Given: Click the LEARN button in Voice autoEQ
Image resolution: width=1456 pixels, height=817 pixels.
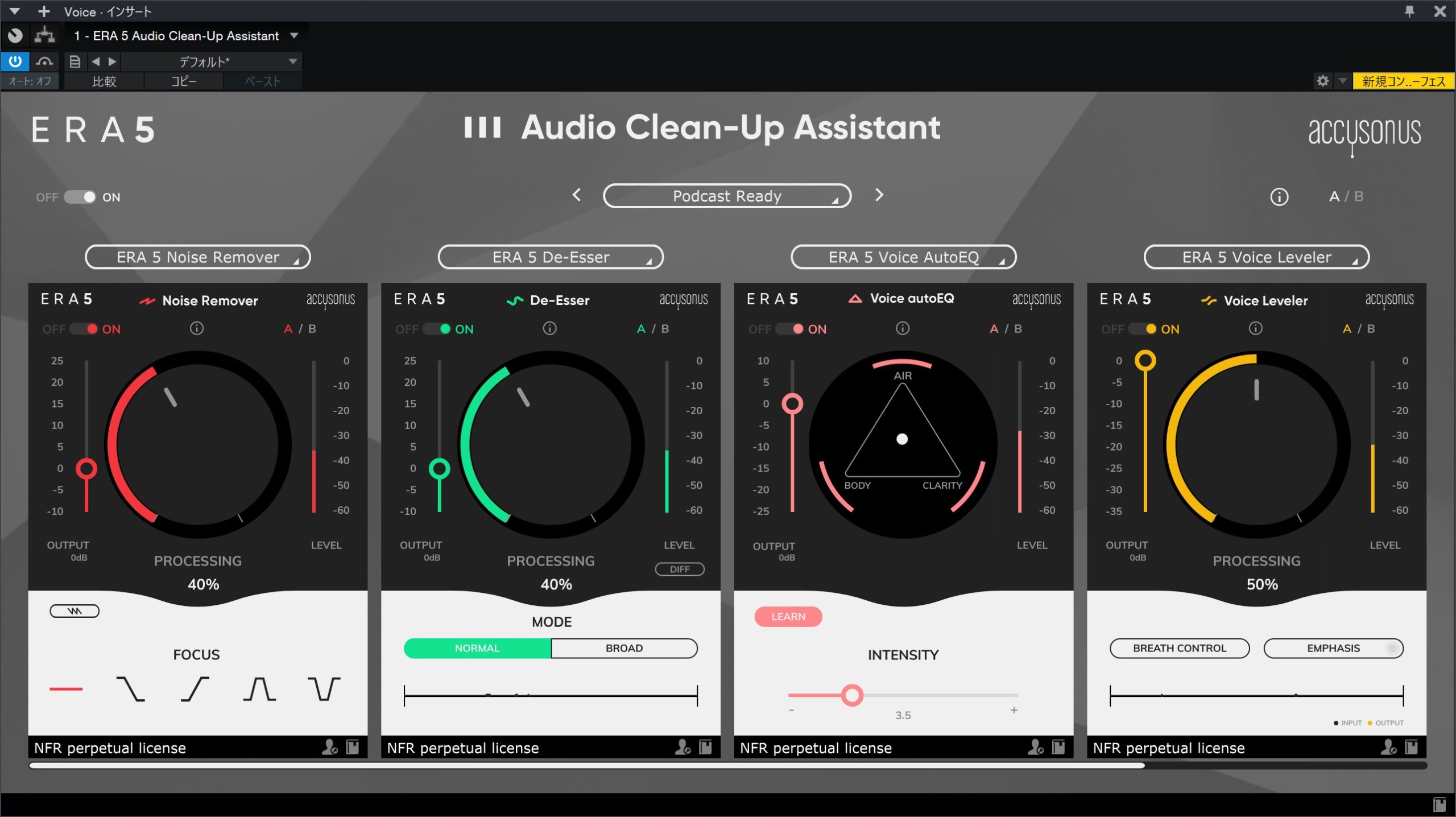Looking at the screenshot, I should coord(788,617).
